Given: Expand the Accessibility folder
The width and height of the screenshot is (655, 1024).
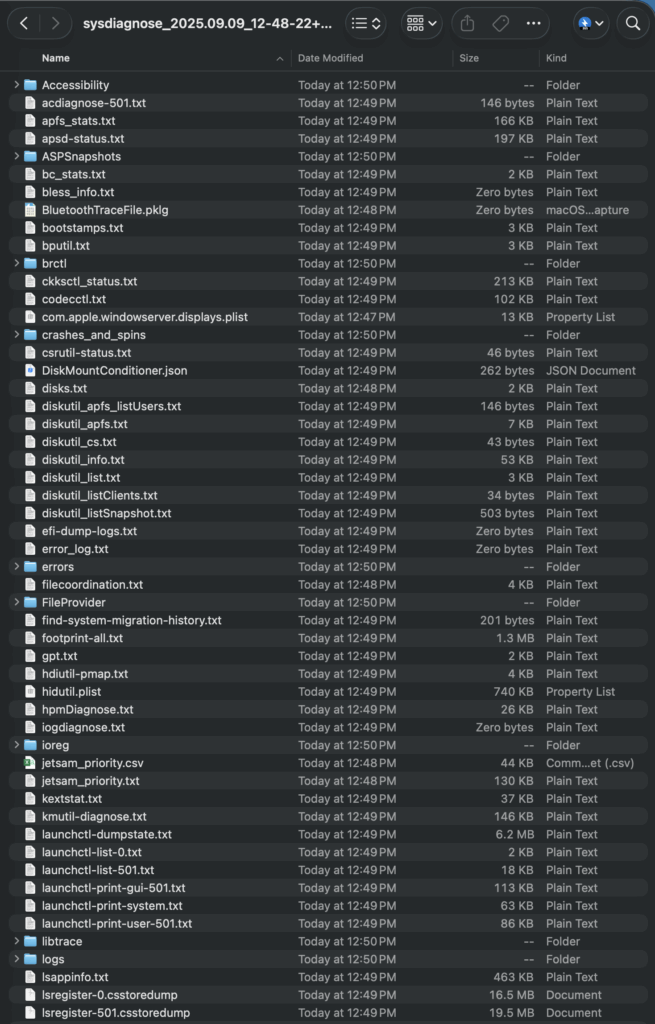Looking at the screenshot, I should click(16, 85).
